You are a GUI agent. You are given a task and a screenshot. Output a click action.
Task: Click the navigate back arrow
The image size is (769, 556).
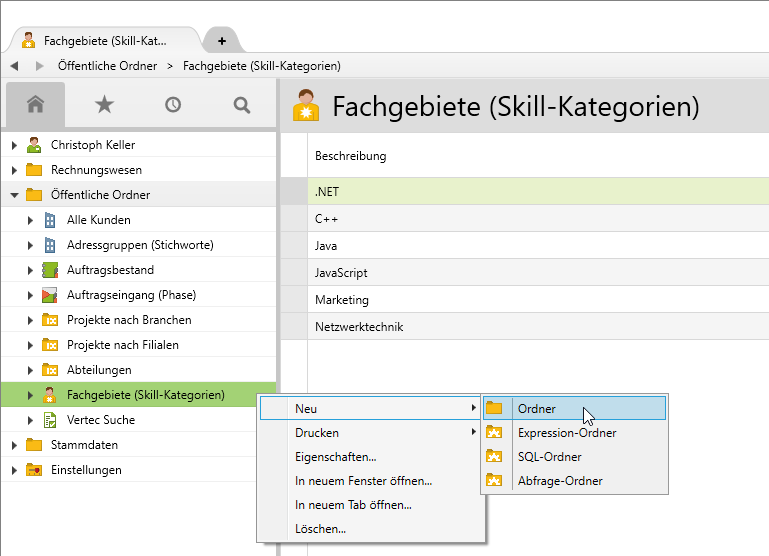pyautogui.click(x=15, y=66)
